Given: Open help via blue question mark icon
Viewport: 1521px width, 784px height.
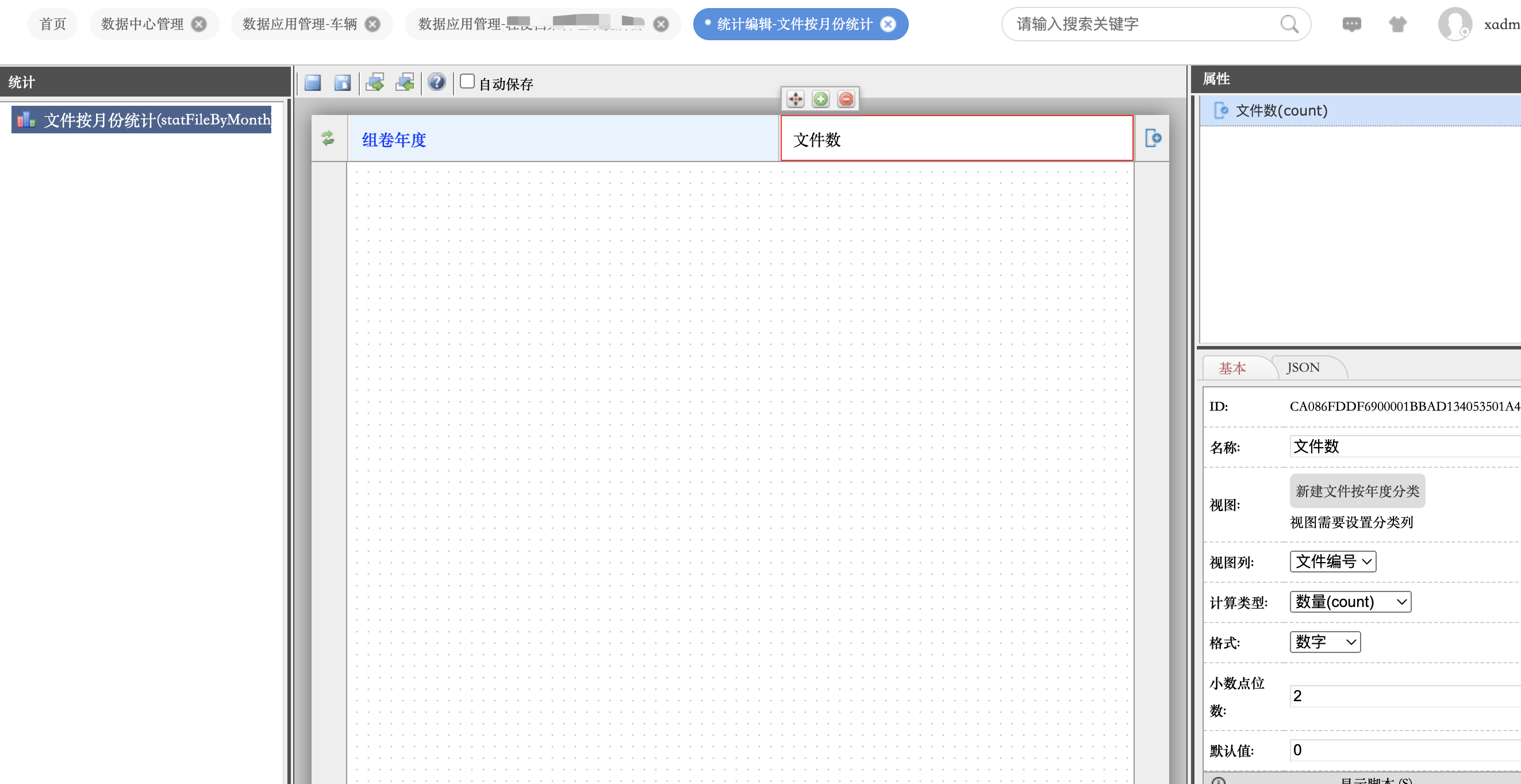Looking at the screenshot, I should [436, 82].
